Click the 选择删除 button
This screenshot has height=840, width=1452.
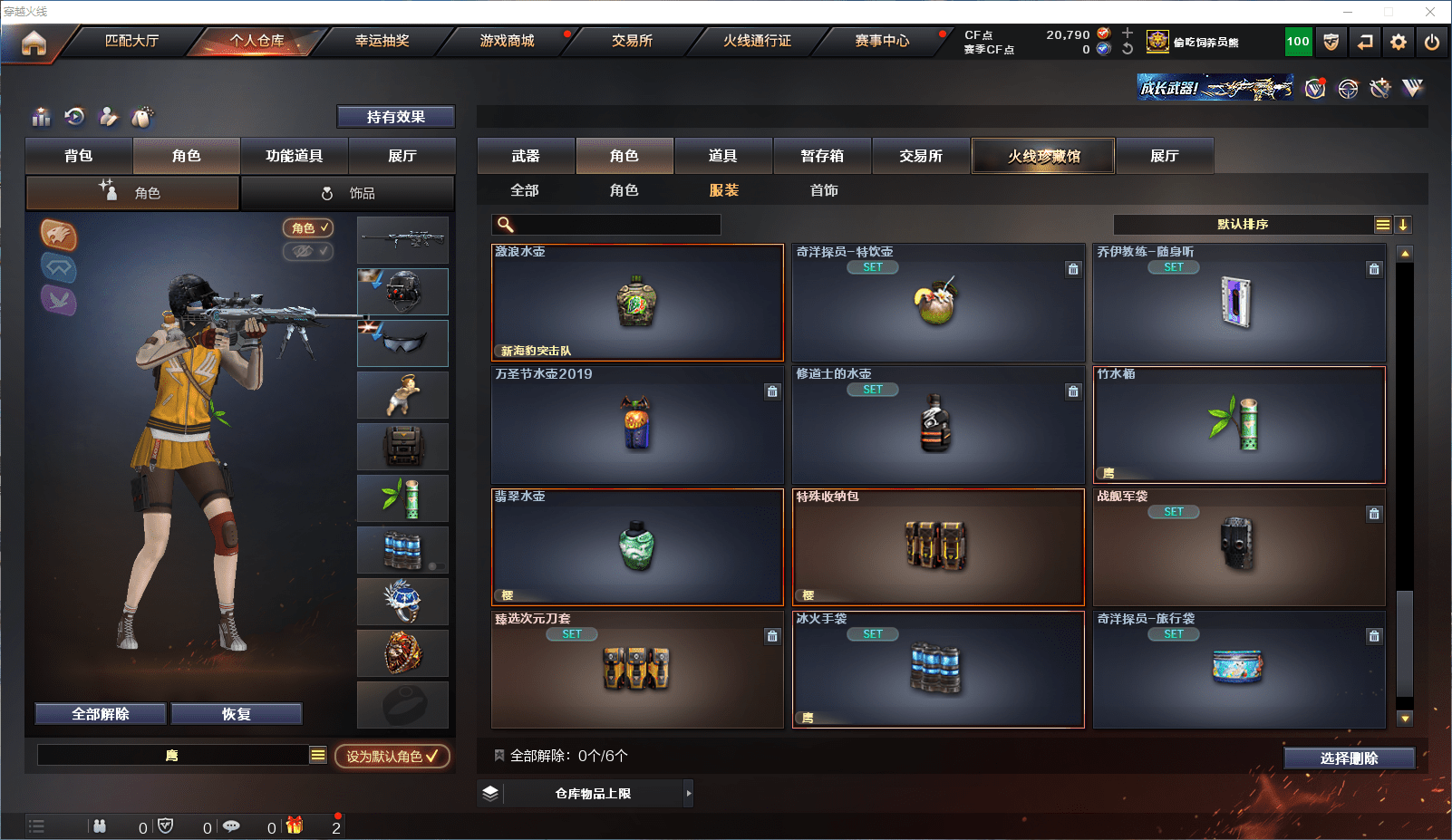click(x=1349, y=758)
